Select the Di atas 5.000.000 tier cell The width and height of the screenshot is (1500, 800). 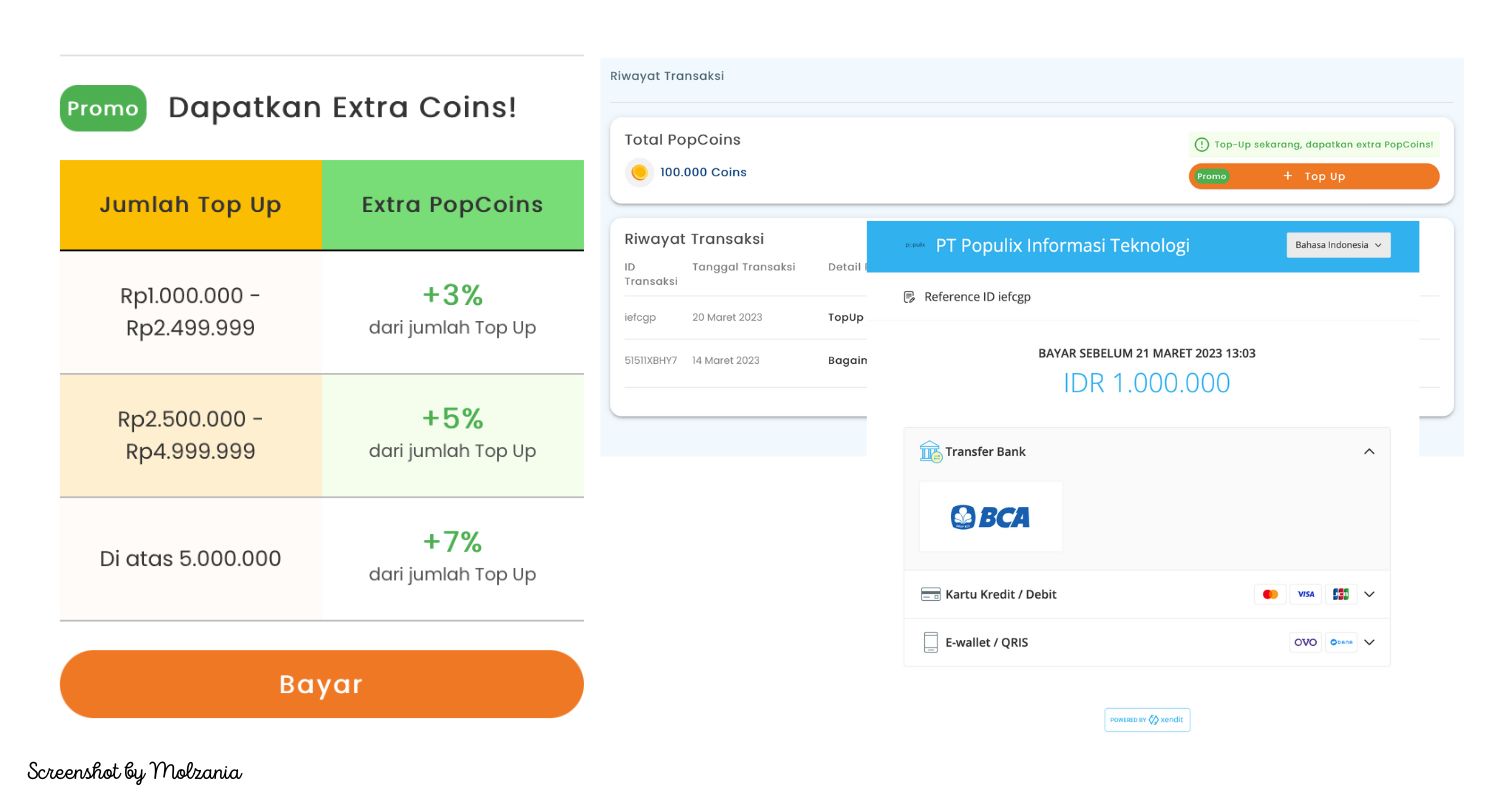click(191, 559)
